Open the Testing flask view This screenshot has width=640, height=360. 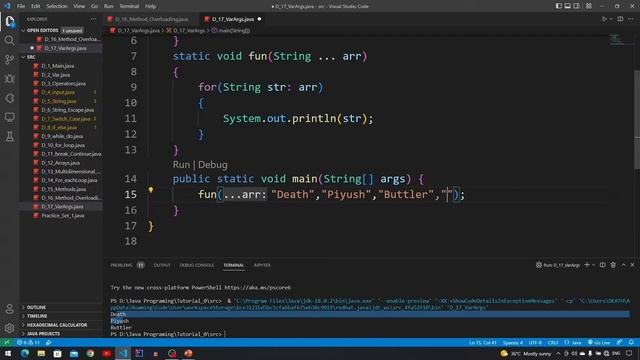point(9,136)
